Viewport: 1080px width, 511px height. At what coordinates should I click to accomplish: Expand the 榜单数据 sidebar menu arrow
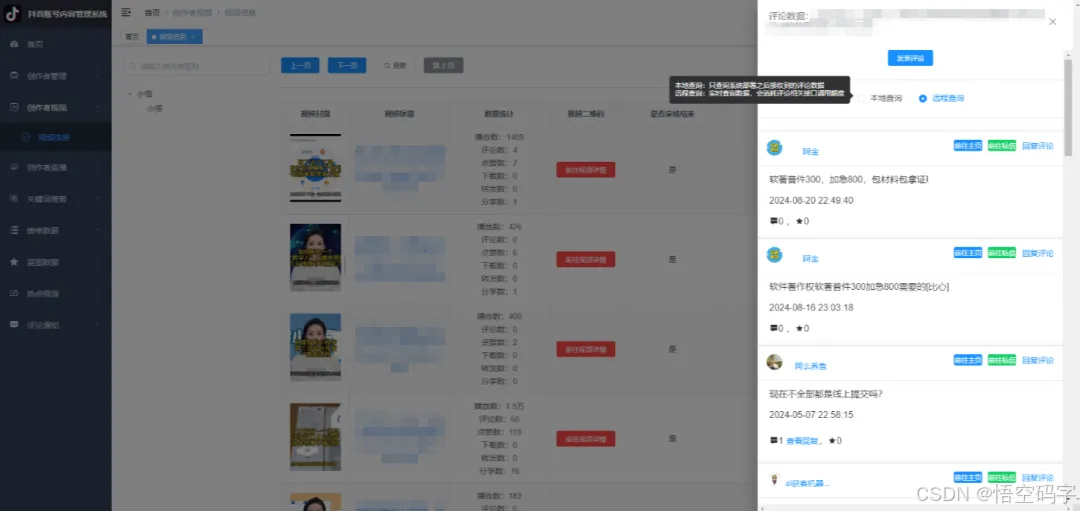[x=97, y=230]
